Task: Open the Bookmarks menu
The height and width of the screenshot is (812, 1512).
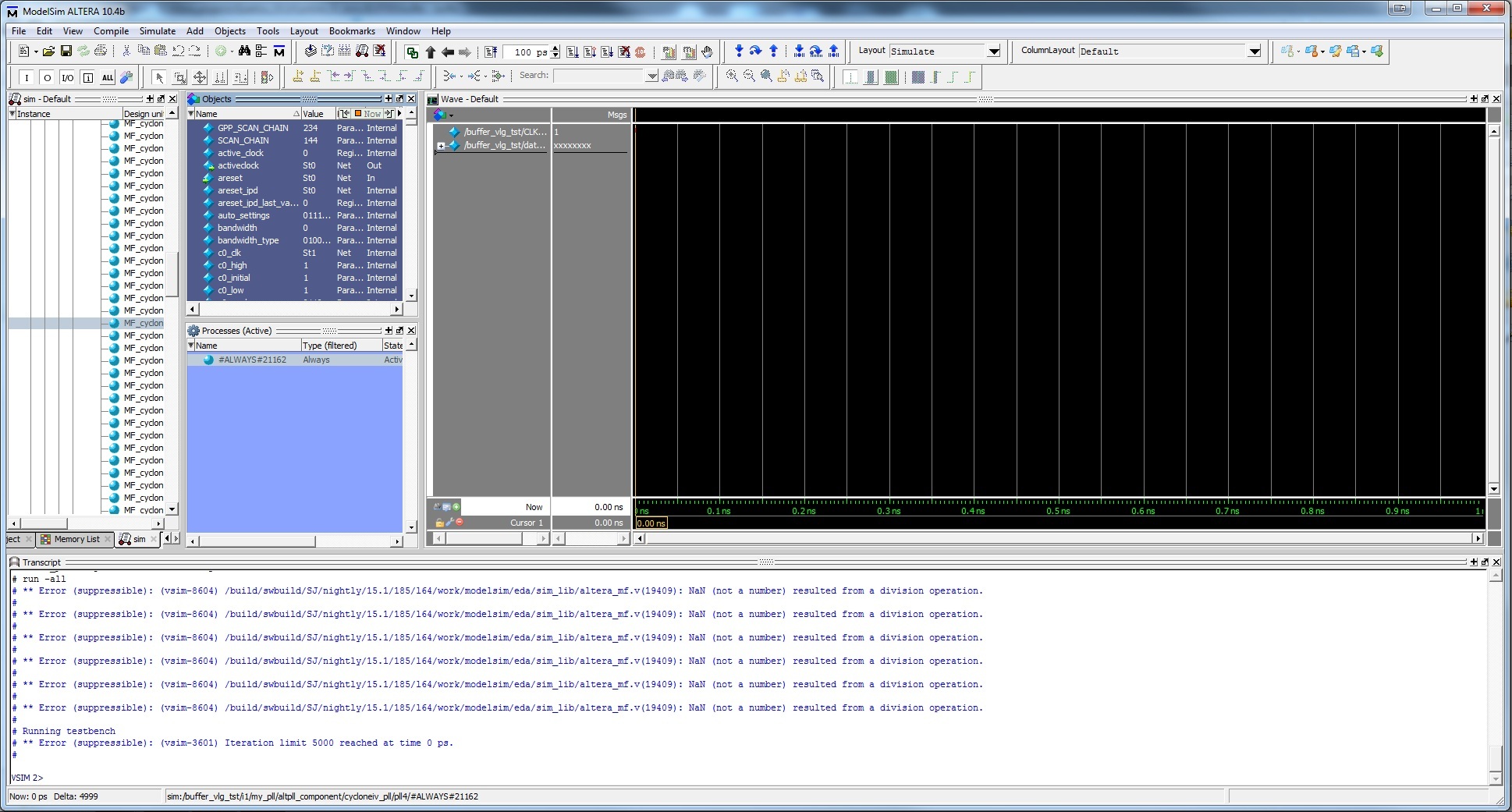Action: click(352, 31)
